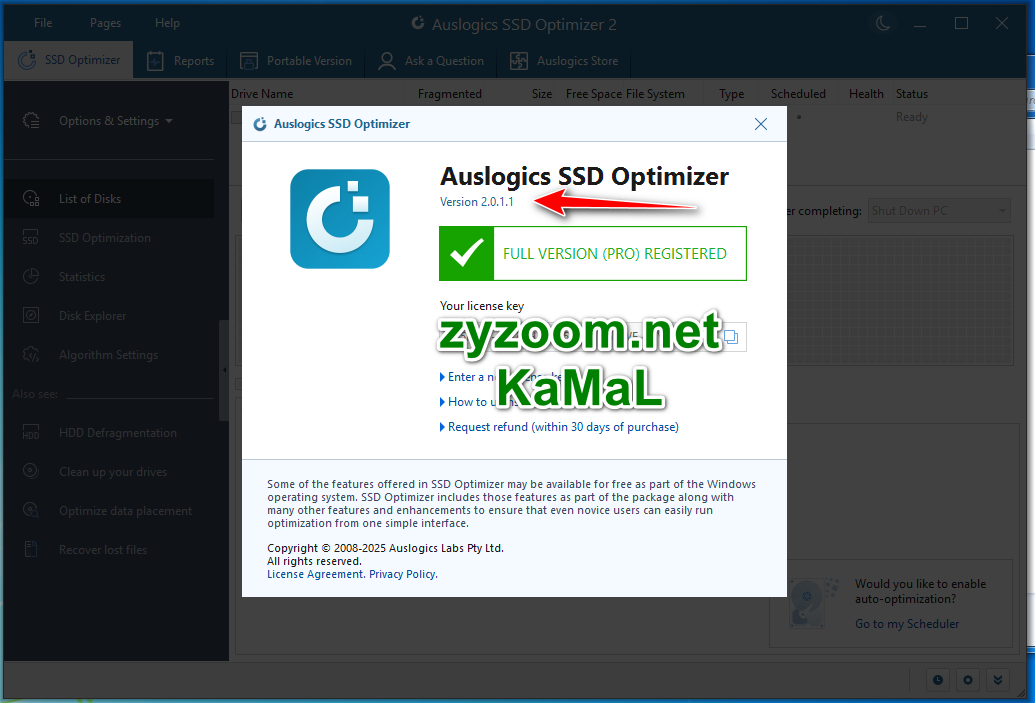The image size is (1035, 703).
Task: Open the Portable Version tab
Action: click(296, 61)
